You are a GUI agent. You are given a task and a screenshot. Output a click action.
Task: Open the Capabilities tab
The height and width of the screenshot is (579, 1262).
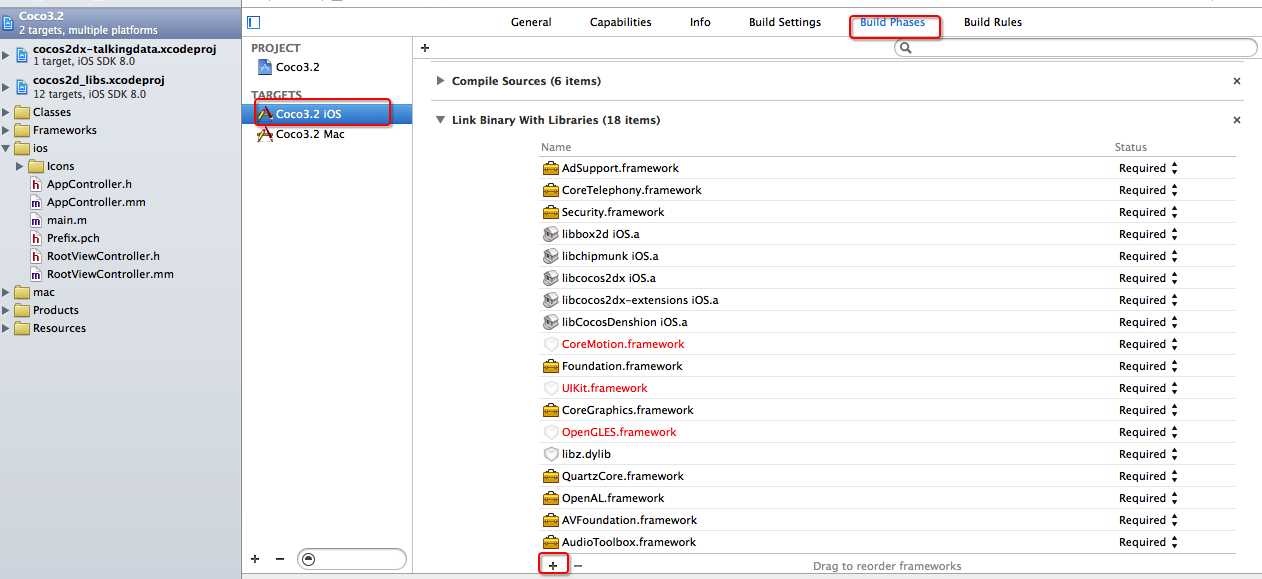pos(620,22)
